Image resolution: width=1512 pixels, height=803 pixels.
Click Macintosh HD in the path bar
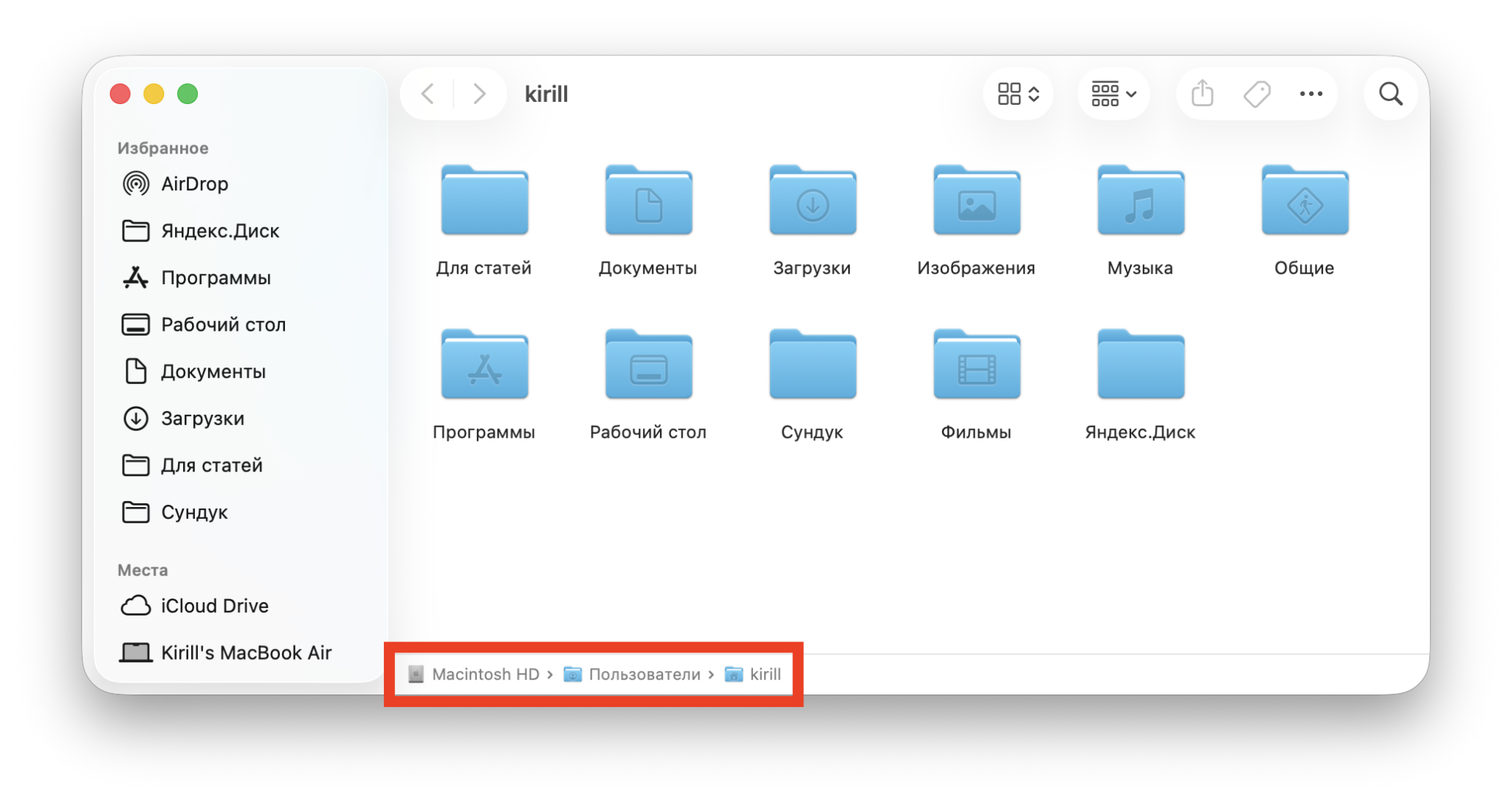click(474, 674)
